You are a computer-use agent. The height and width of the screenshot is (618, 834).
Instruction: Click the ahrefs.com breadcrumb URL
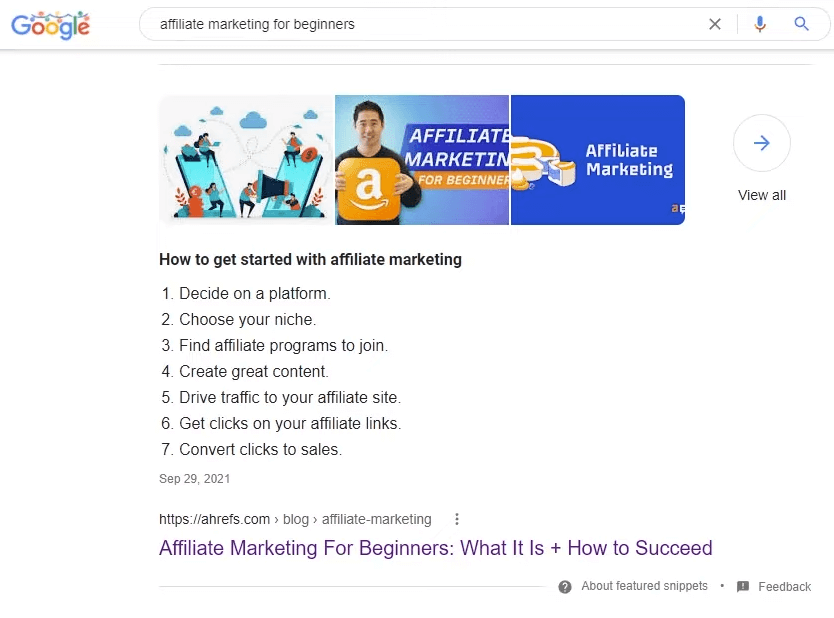tap(295, 519)
